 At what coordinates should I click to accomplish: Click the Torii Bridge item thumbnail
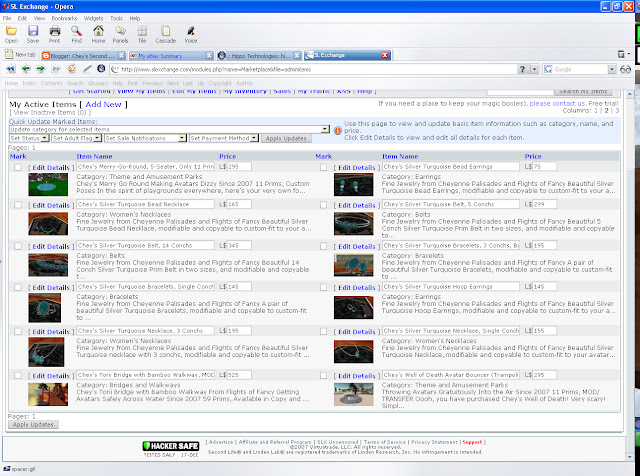pos(48,394)
